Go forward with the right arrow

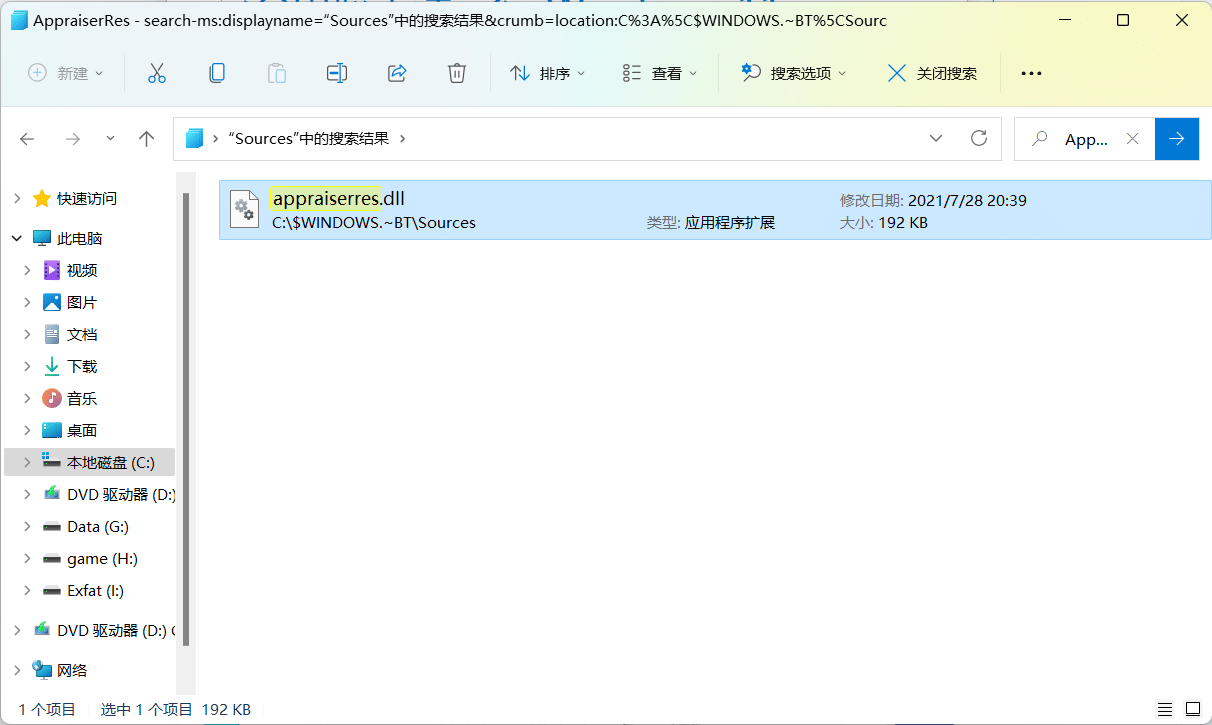point(72,139)
